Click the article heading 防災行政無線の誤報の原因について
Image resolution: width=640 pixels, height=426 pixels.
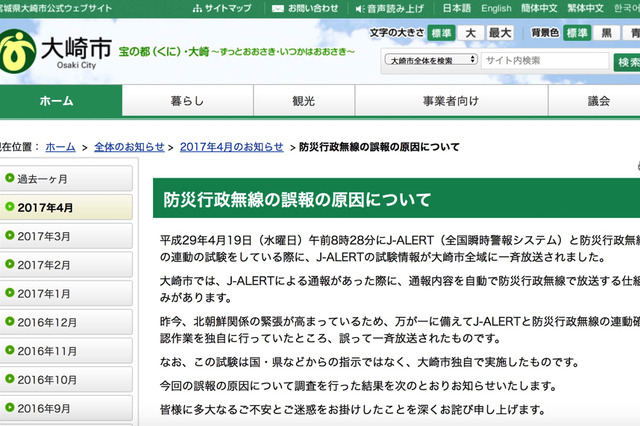[x=297, y=200]
